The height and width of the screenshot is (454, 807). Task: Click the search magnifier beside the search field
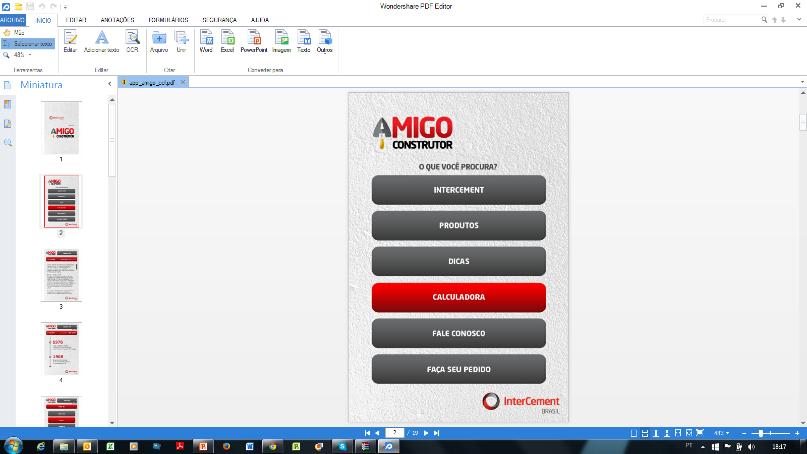pyautogui.click(x=764, y=20)
